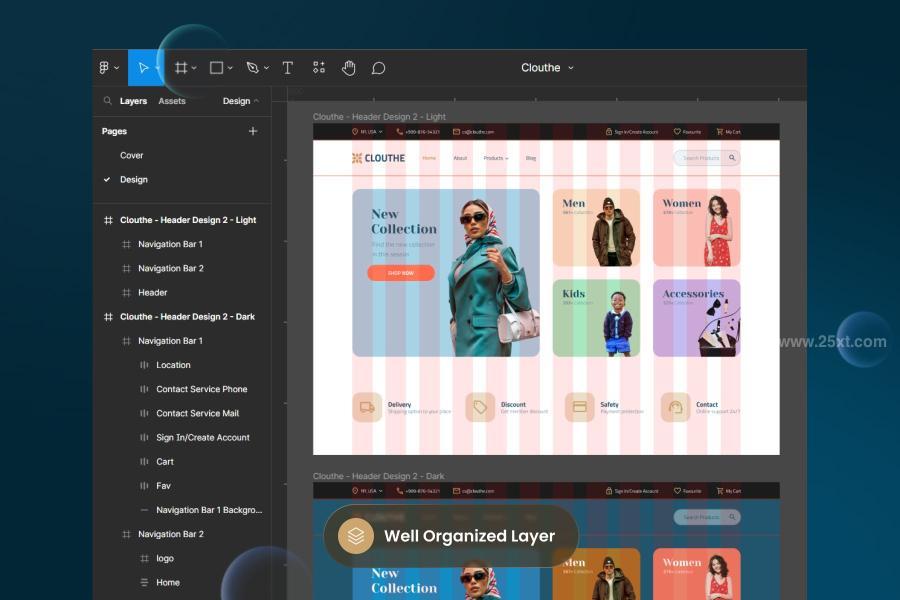The height and width of the screenshot is (600, 900).
Task: Select the Sign In/Create Account layer
Action: coord(203,438)
